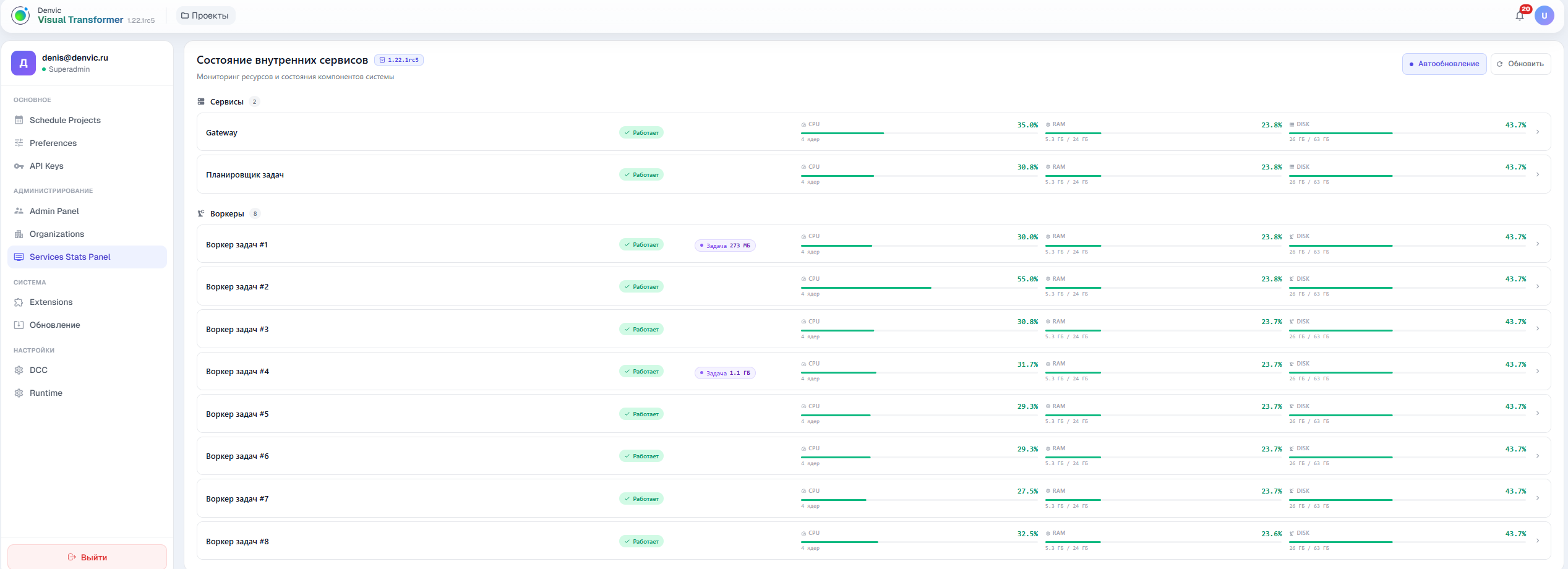Expand the Gateway service row chevron
The image size is (1568, 569).
point(1538,132)
